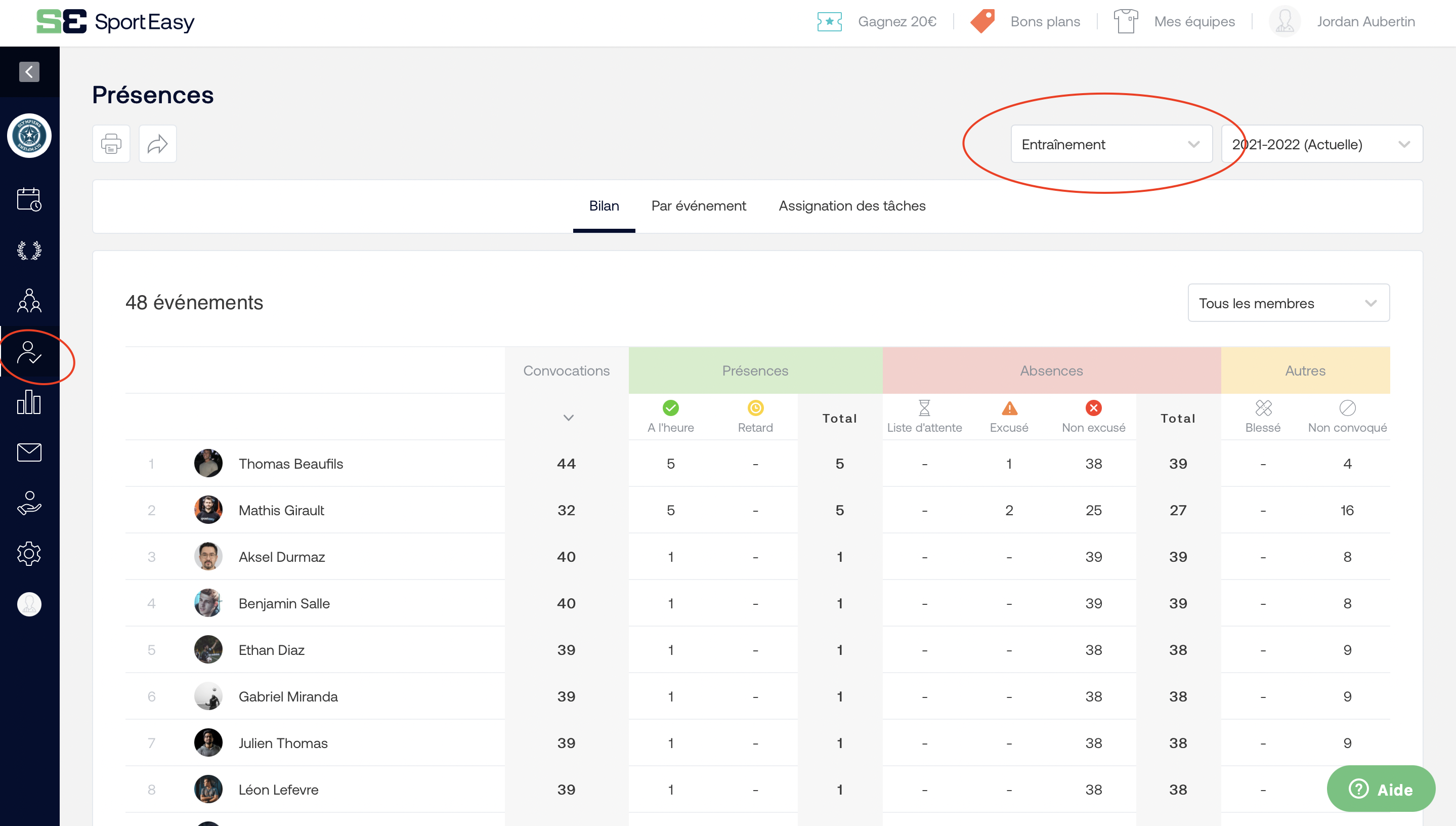Open the Olympiens team logo
1456x826 pixels.
(x=29, y=136)
